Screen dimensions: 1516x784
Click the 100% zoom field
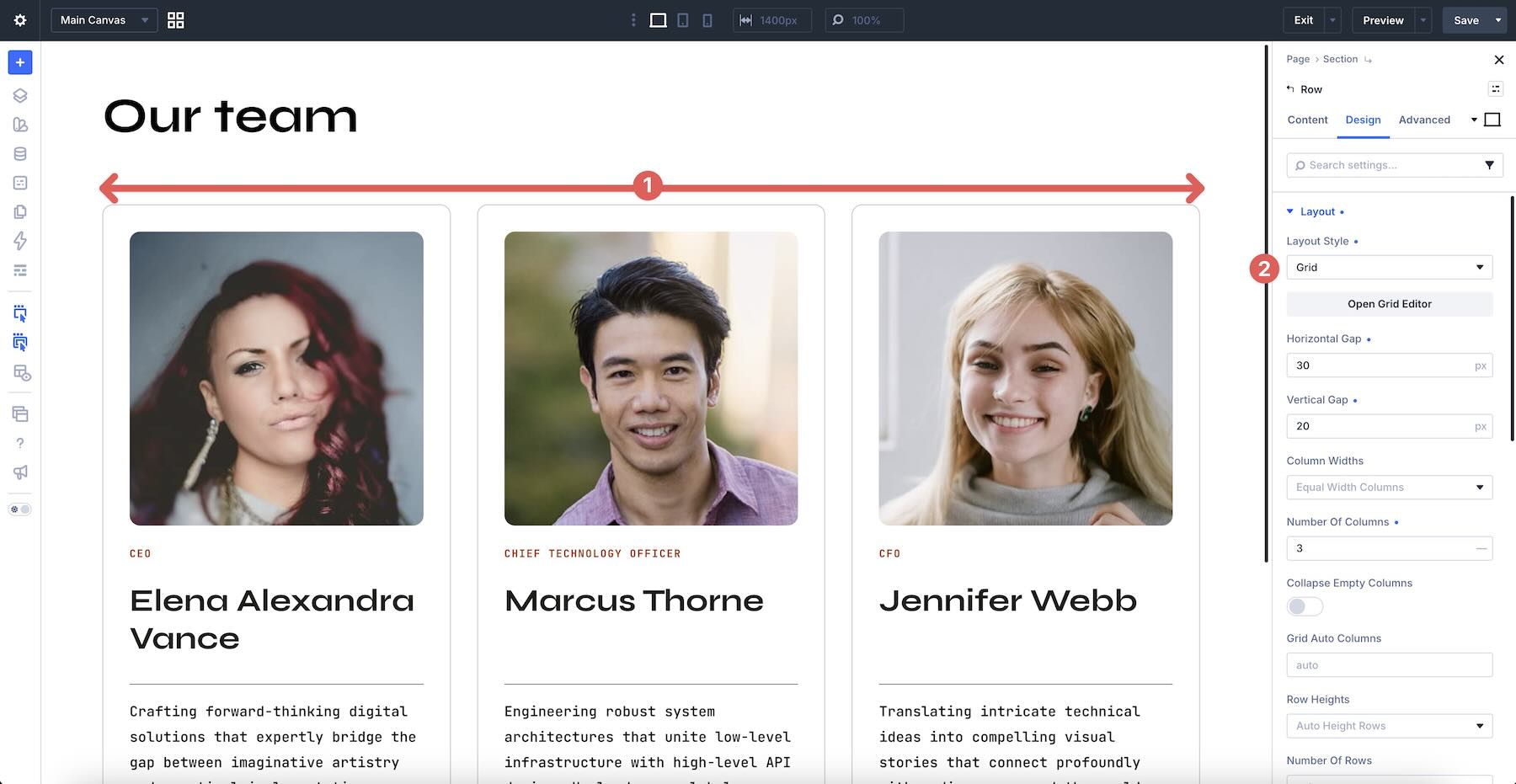[x=864, y=20]
